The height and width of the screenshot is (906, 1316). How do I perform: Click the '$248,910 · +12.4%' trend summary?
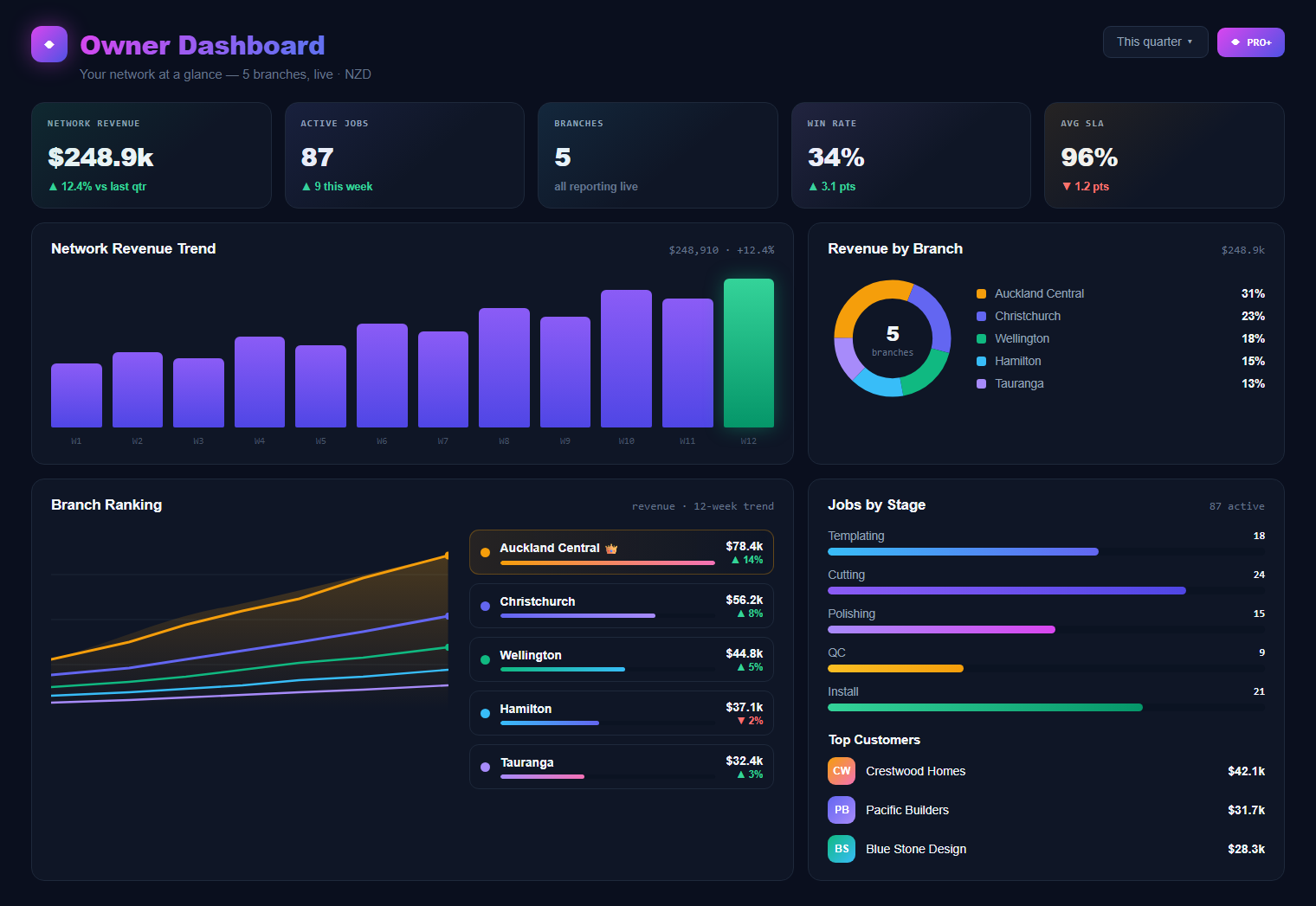tap(721, 250)
